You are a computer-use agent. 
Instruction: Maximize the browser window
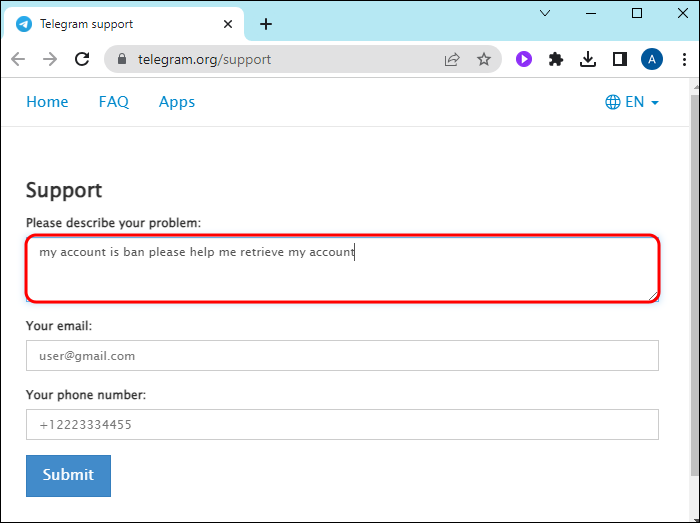point(637,13)
